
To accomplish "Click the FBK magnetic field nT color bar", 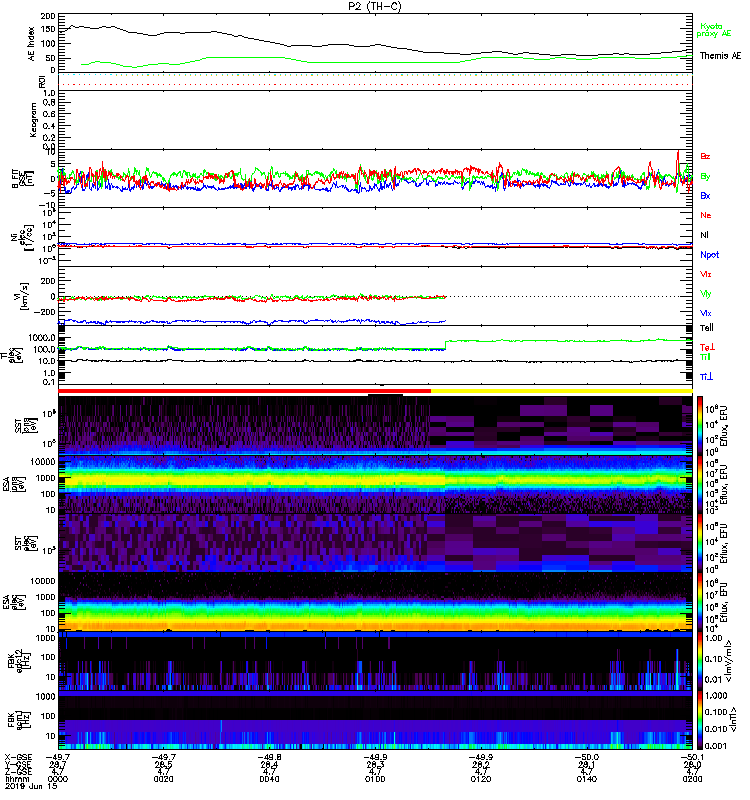I will tap(700, 719).
